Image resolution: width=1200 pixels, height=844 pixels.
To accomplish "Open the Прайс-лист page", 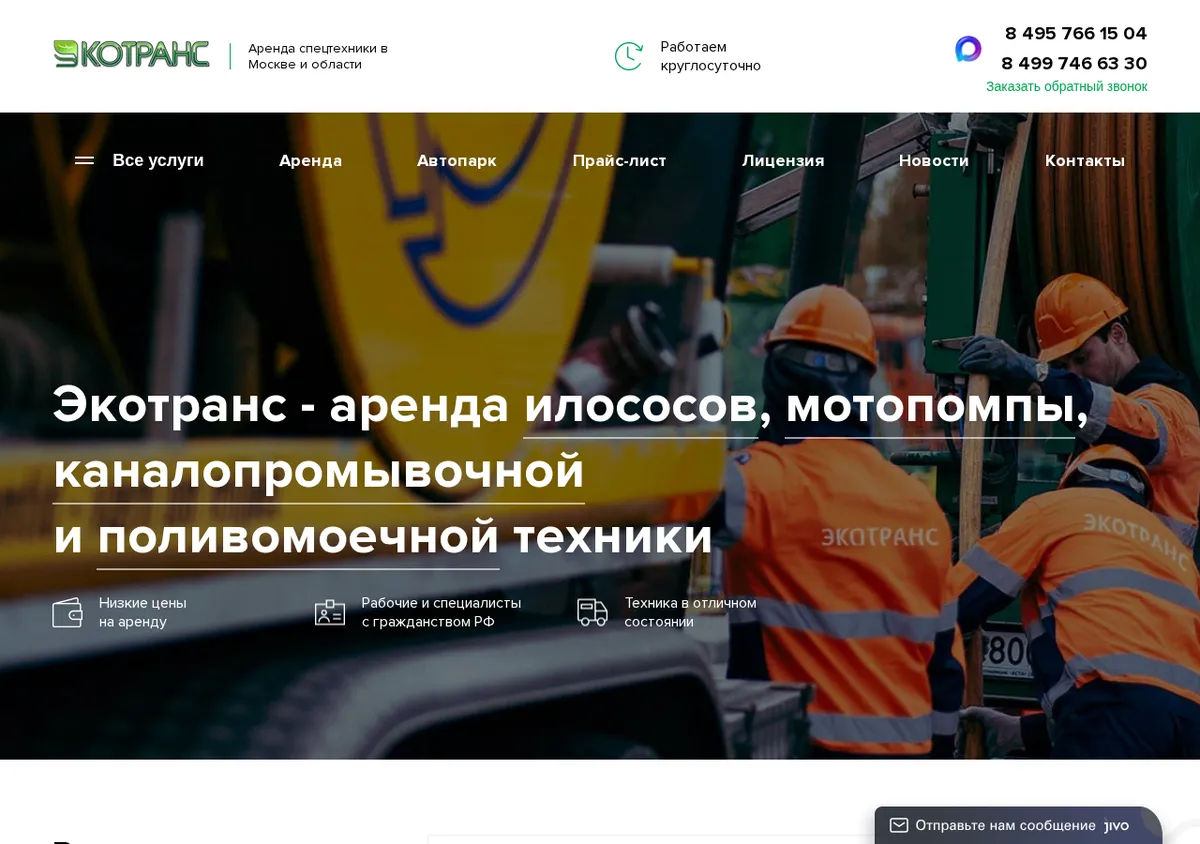I will tap(619, 161).
